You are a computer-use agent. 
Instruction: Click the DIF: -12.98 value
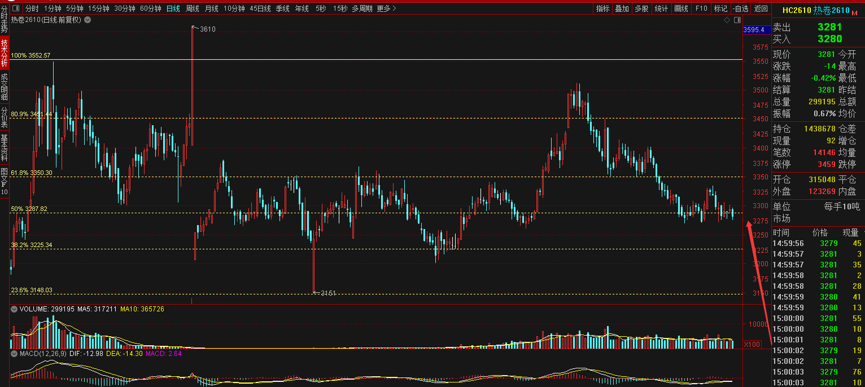(x=86, y=353)
